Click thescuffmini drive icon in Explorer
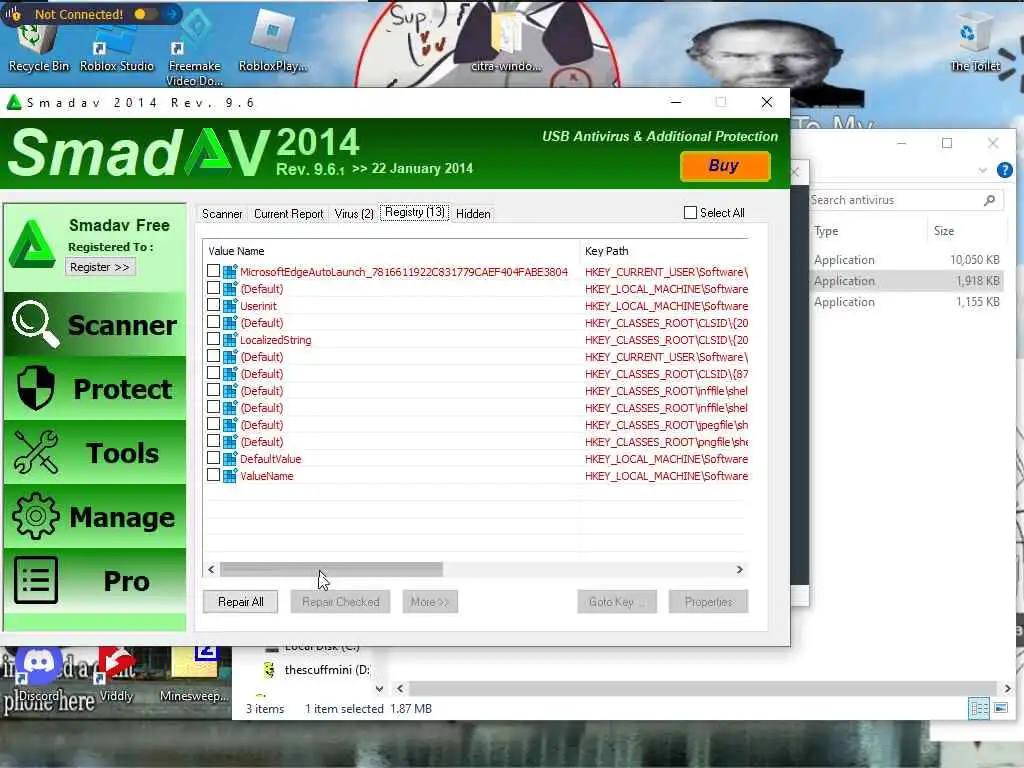 [x=269, y=669]
